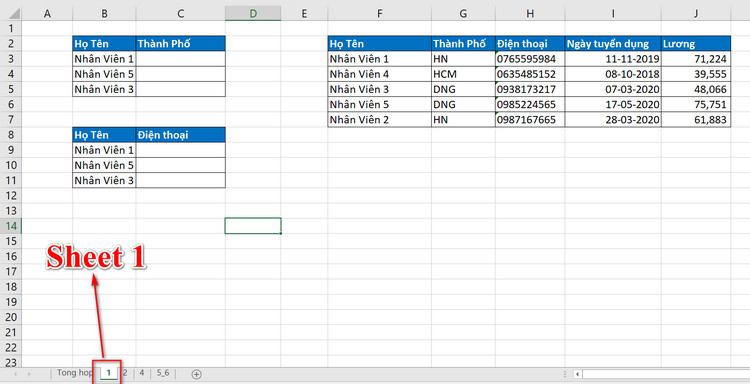Select Nhân Viên 2 in column F
The width and height of the screenshot is (750, 384).
(379, 120)
